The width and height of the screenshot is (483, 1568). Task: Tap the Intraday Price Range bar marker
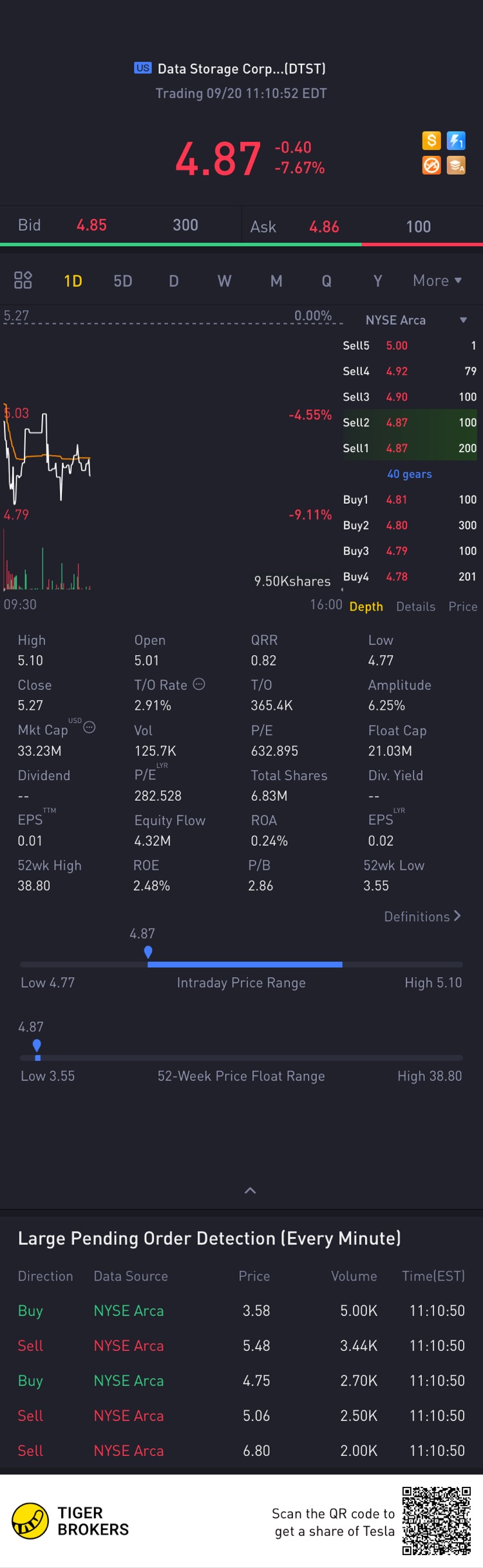pyautogui.click(x=148, y=953)
